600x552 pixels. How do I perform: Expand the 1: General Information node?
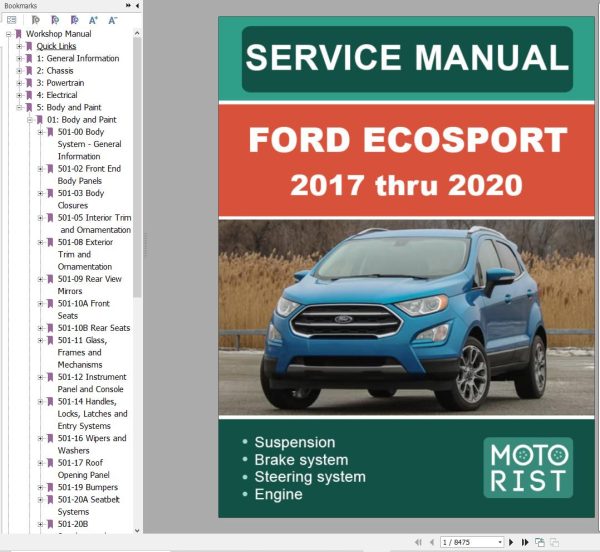coord(19,59)
